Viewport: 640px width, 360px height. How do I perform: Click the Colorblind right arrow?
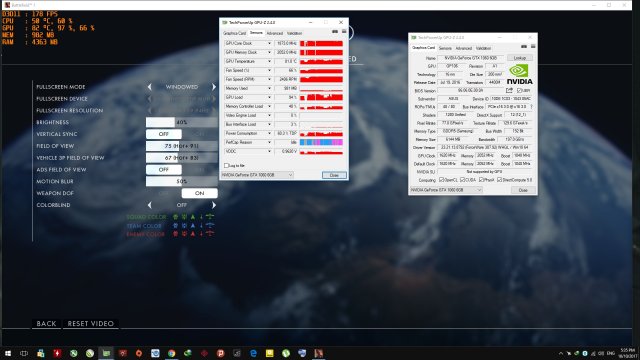(x=213, y=205)
